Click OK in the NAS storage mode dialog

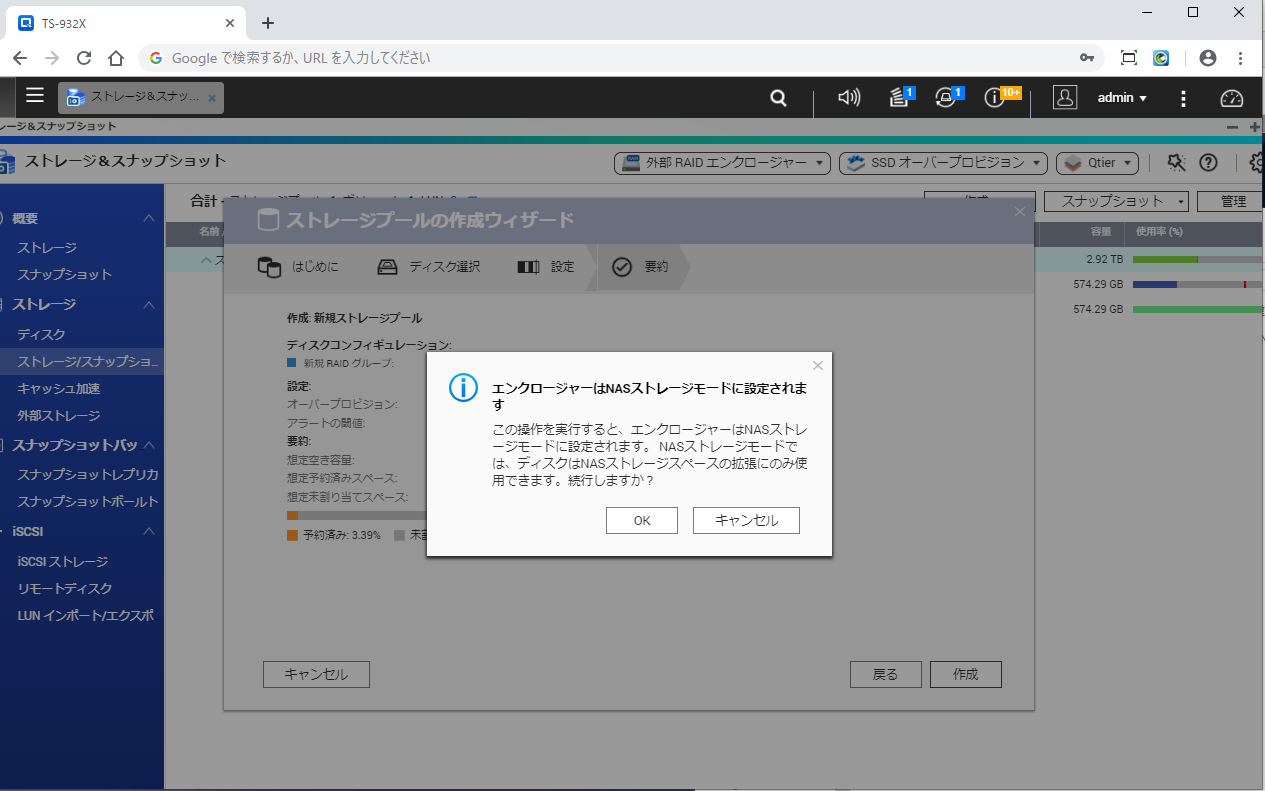point(641,520)
